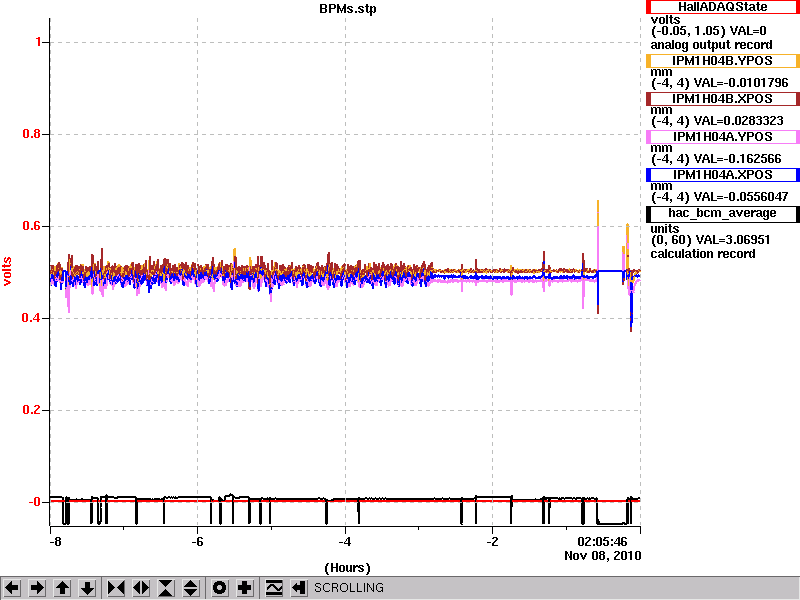
Task: Select the hac_bcm_average legend entry
Action: click(x=722, y=213)
